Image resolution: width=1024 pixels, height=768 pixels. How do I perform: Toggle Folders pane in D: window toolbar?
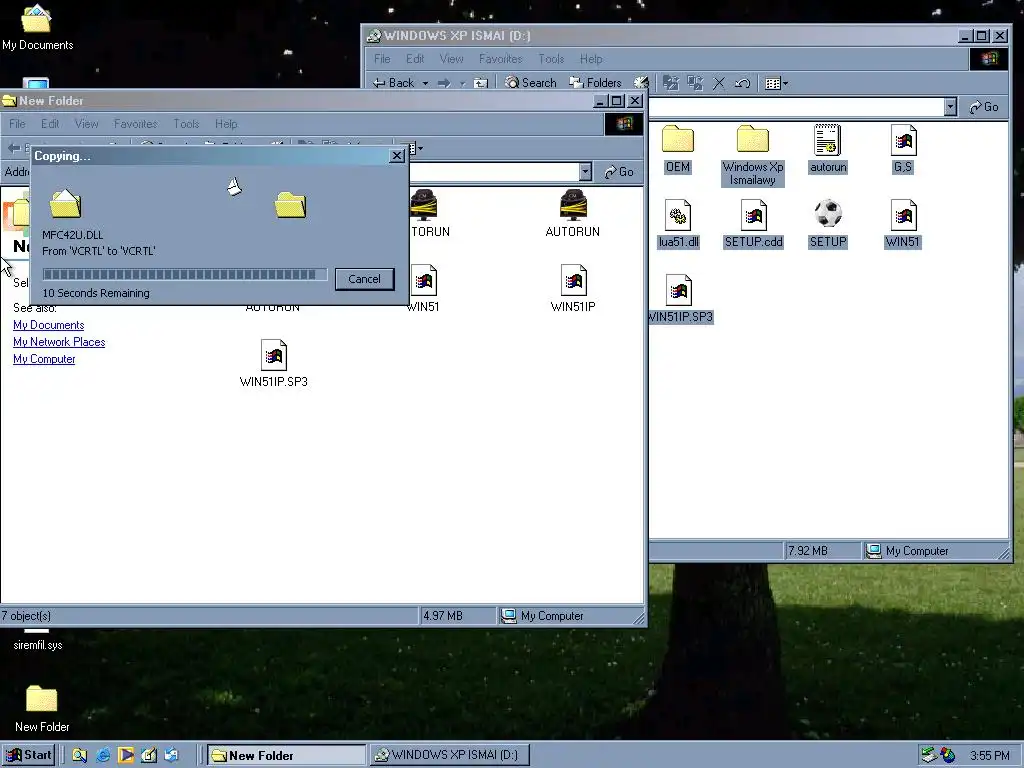[596, 83]
